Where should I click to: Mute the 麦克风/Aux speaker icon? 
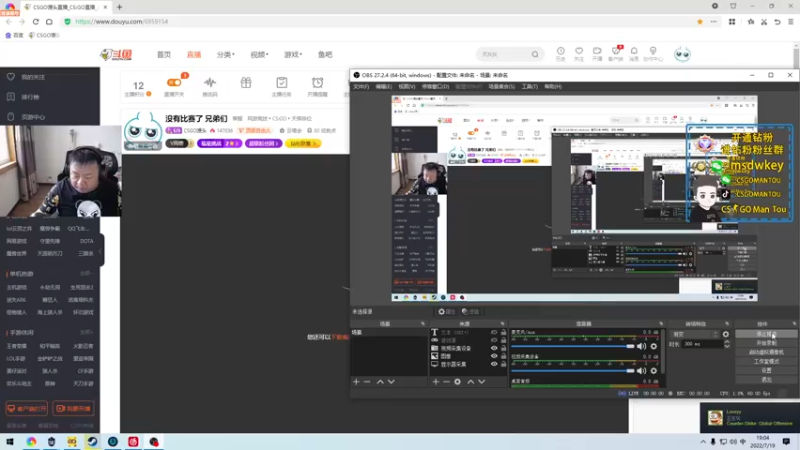(x=641, y=346)
